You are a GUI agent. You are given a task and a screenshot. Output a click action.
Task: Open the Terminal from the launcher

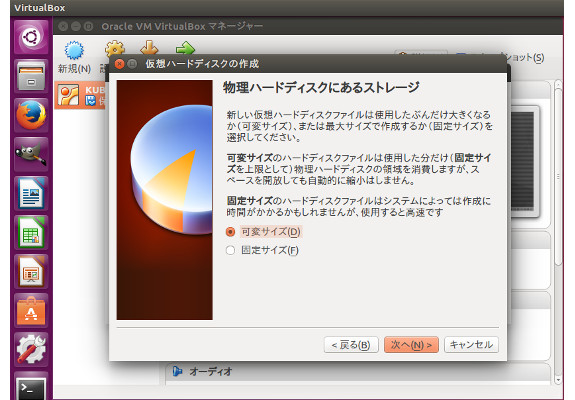coord(31,387)
